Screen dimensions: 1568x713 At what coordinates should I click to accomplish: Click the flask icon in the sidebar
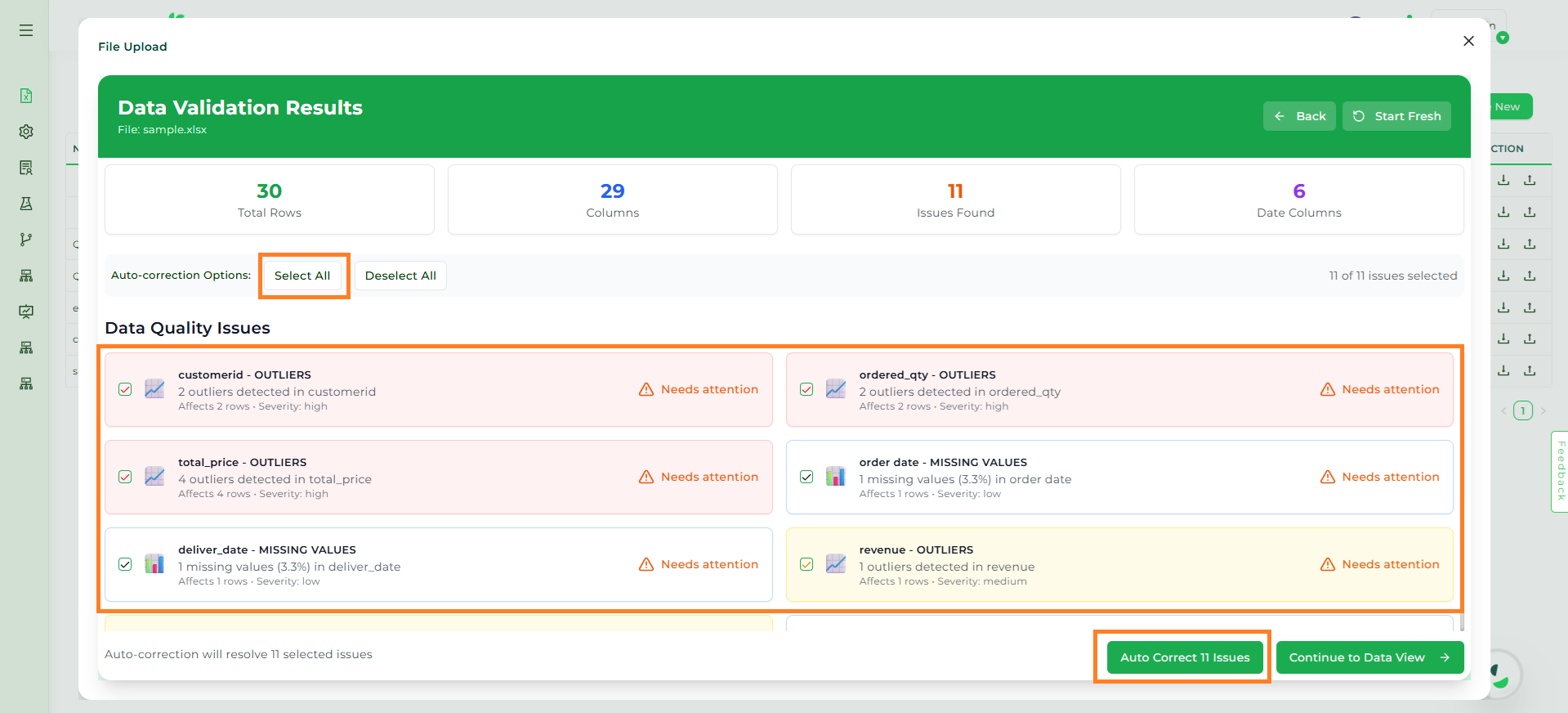click(26, 204)
